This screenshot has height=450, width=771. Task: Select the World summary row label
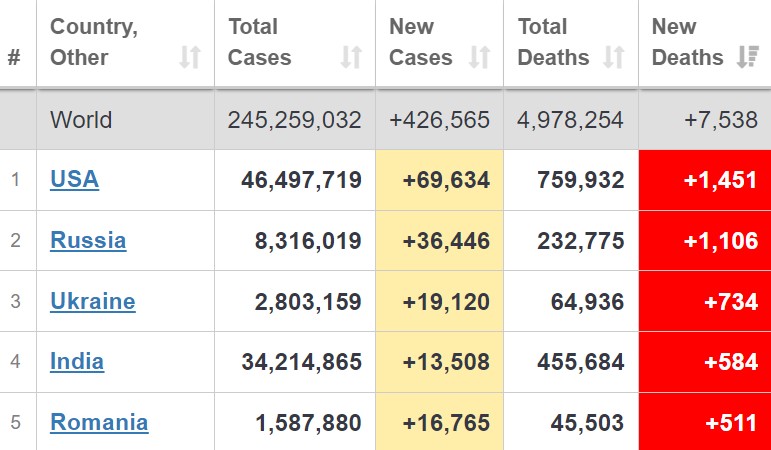click(81, 120)
